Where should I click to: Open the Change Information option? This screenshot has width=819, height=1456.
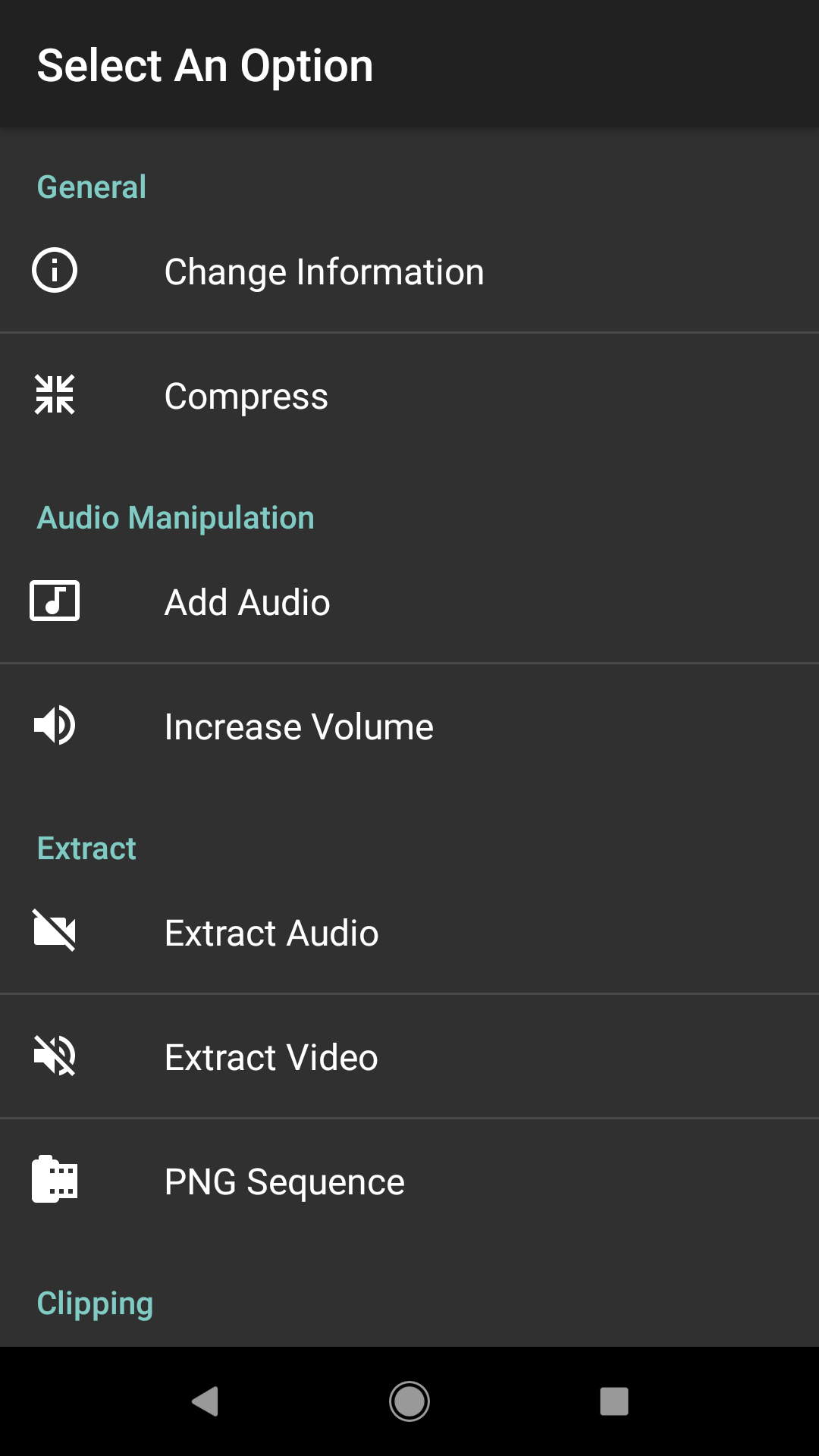409,271
